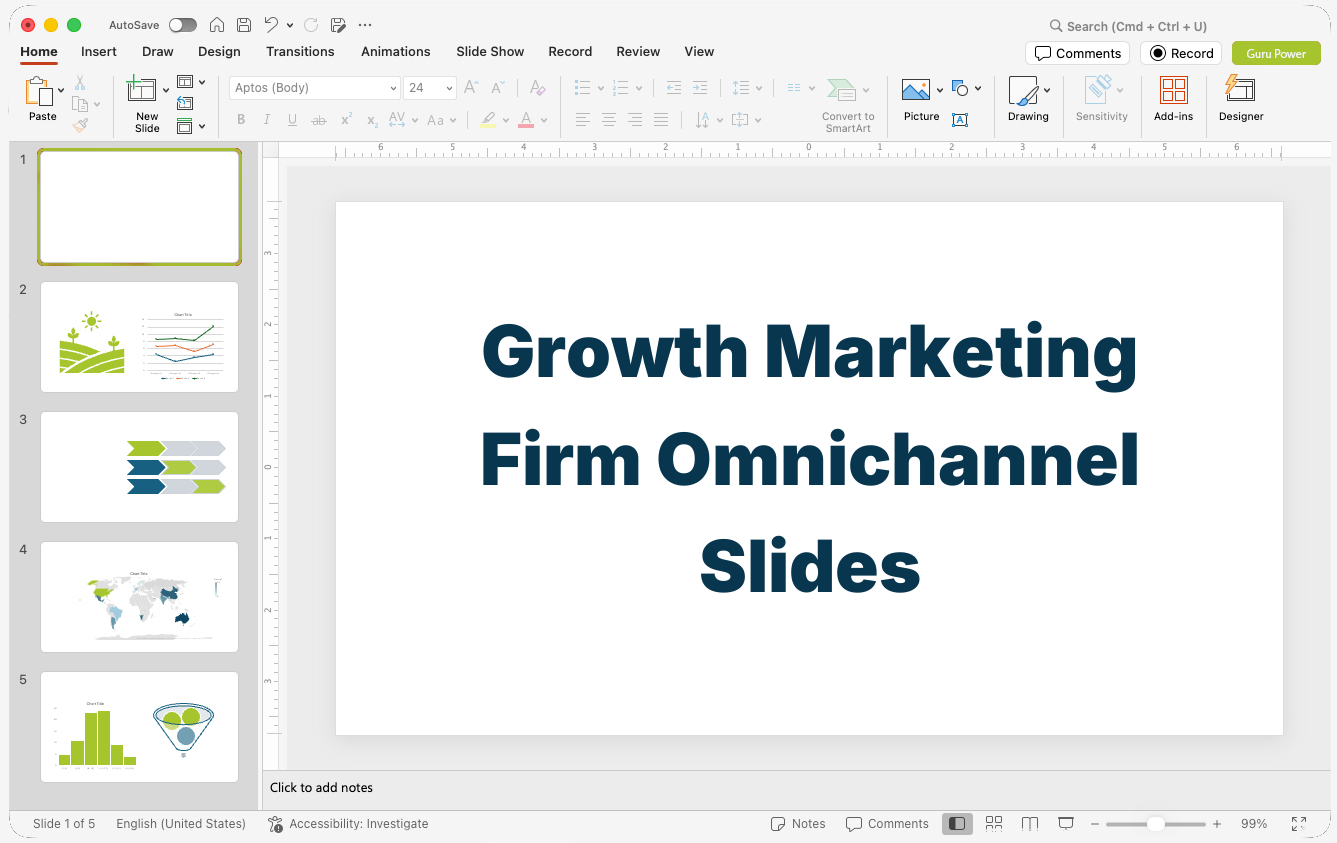Toggle Notes pane in status bar
Viewport: 1337px width, 843px height.
(x=798, y=824)
